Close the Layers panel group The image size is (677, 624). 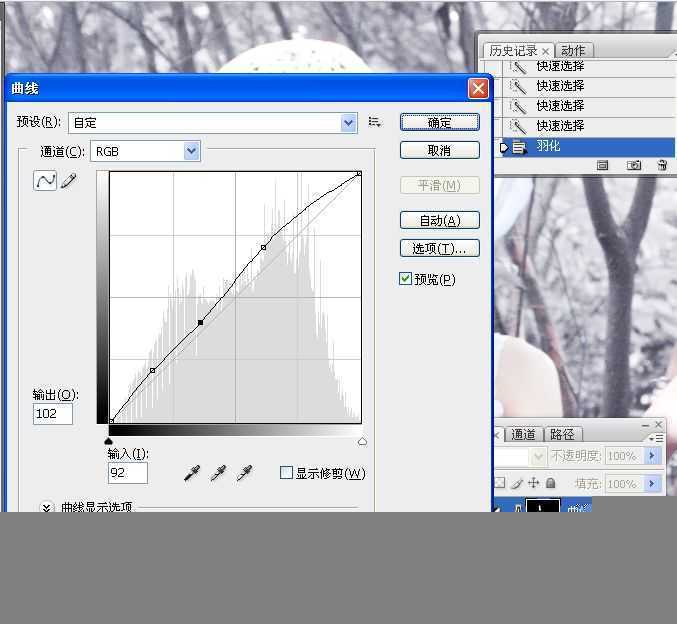[658, 425]
